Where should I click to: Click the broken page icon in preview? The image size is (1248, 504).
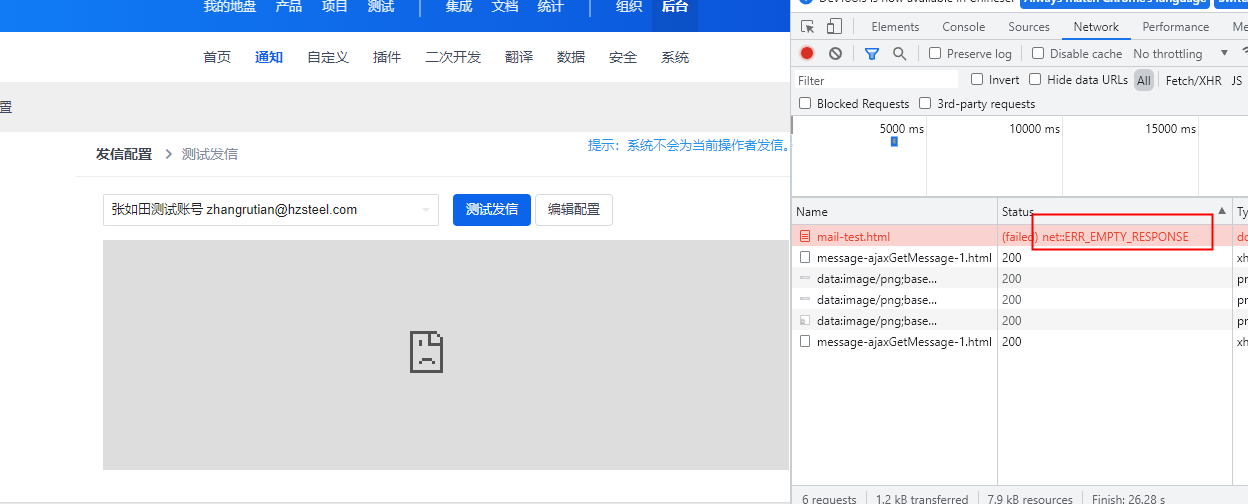click(426, 353)
